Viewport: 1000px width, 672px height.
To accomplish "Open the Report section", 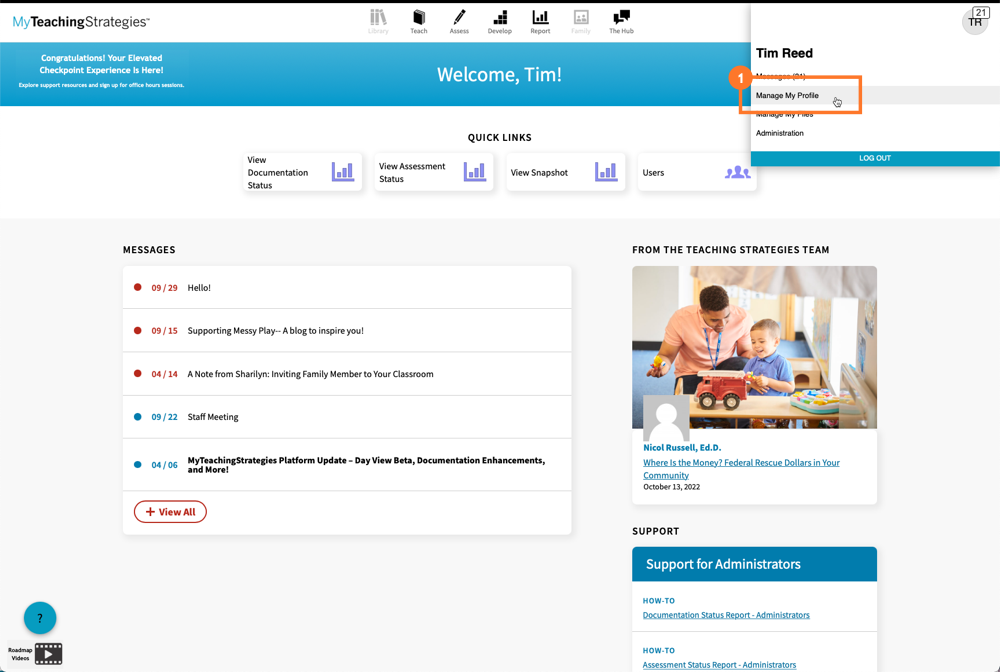I will pos(540,20).
